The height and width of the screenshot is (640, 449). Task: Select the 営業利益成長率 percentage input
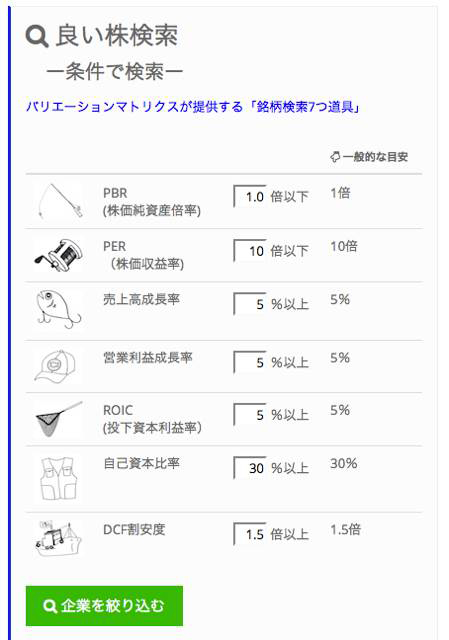(x=250, y=362)
